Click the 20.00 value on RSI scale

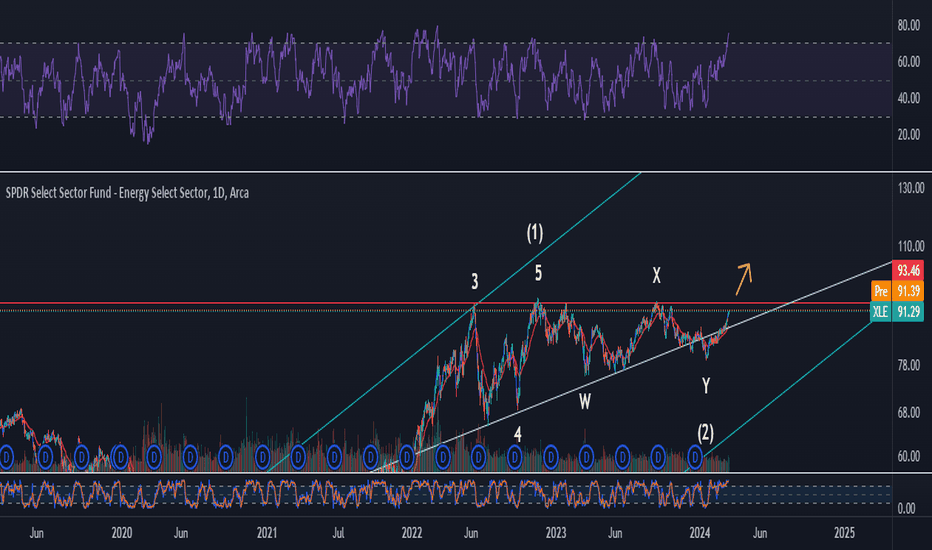coord(909,134)
